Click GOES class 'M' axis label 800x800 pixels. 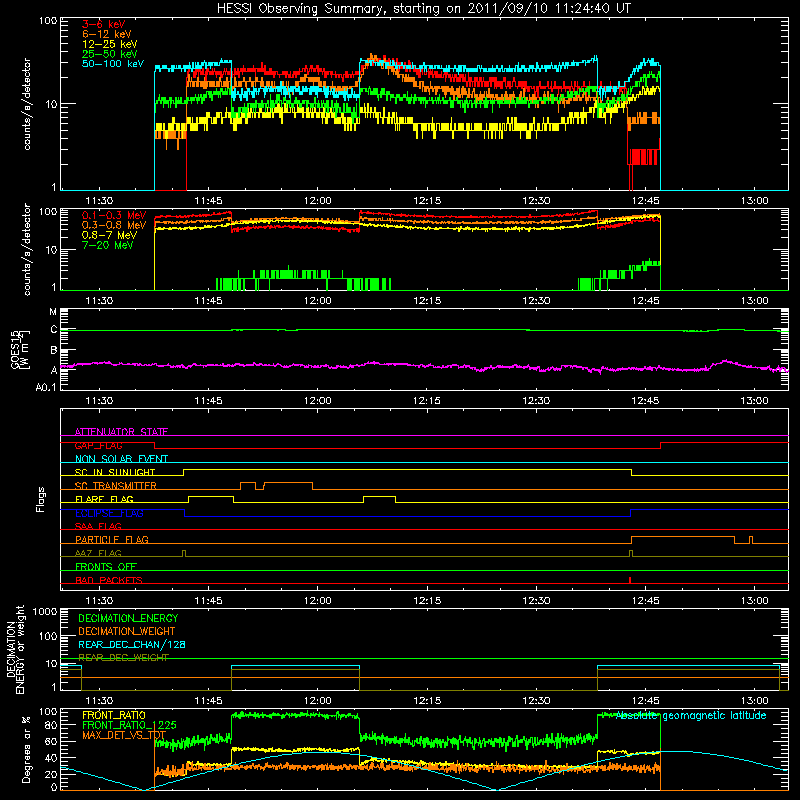tap(53, 312)
